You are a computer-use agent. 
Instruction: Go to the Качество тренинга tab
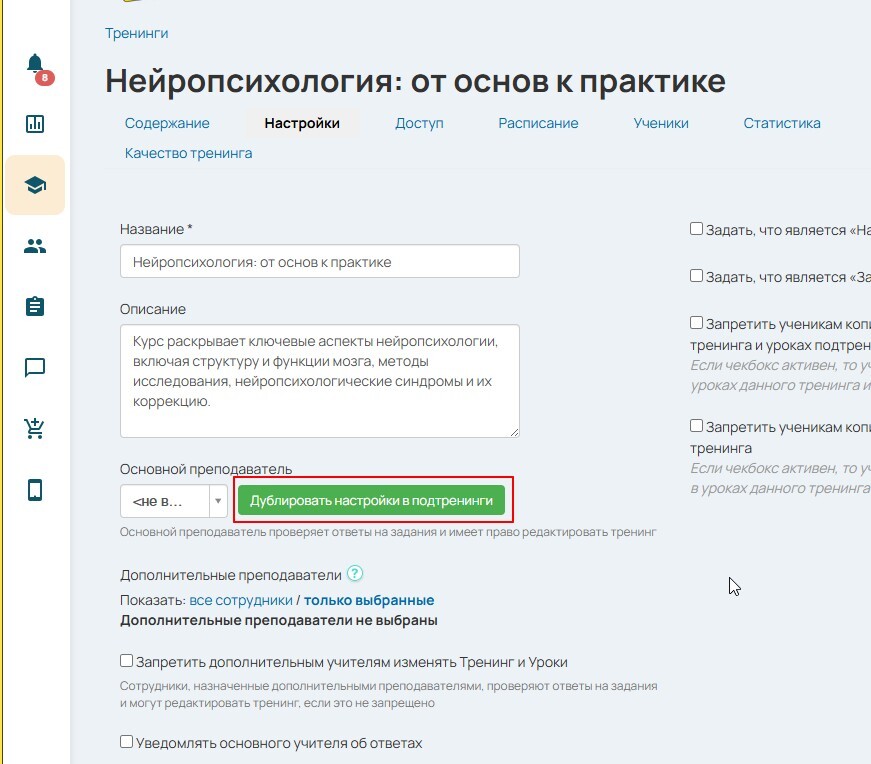188,153
